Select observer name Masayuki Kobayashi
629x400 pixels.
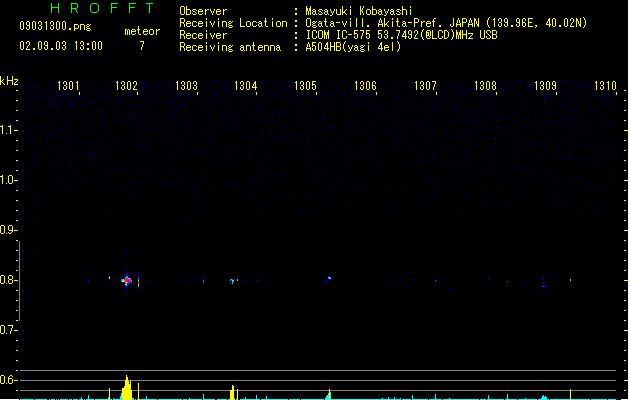pos(359,11)
